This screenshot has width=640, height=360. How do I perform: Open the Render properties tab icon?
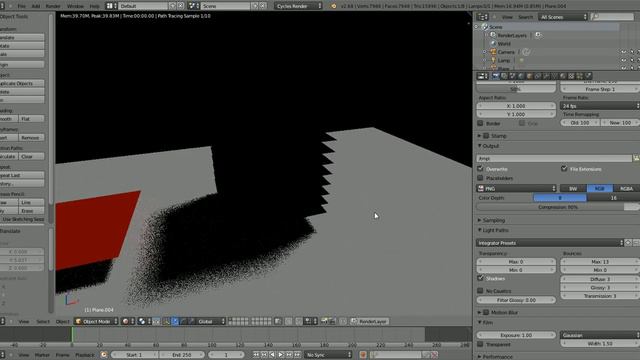coord(496,76)
